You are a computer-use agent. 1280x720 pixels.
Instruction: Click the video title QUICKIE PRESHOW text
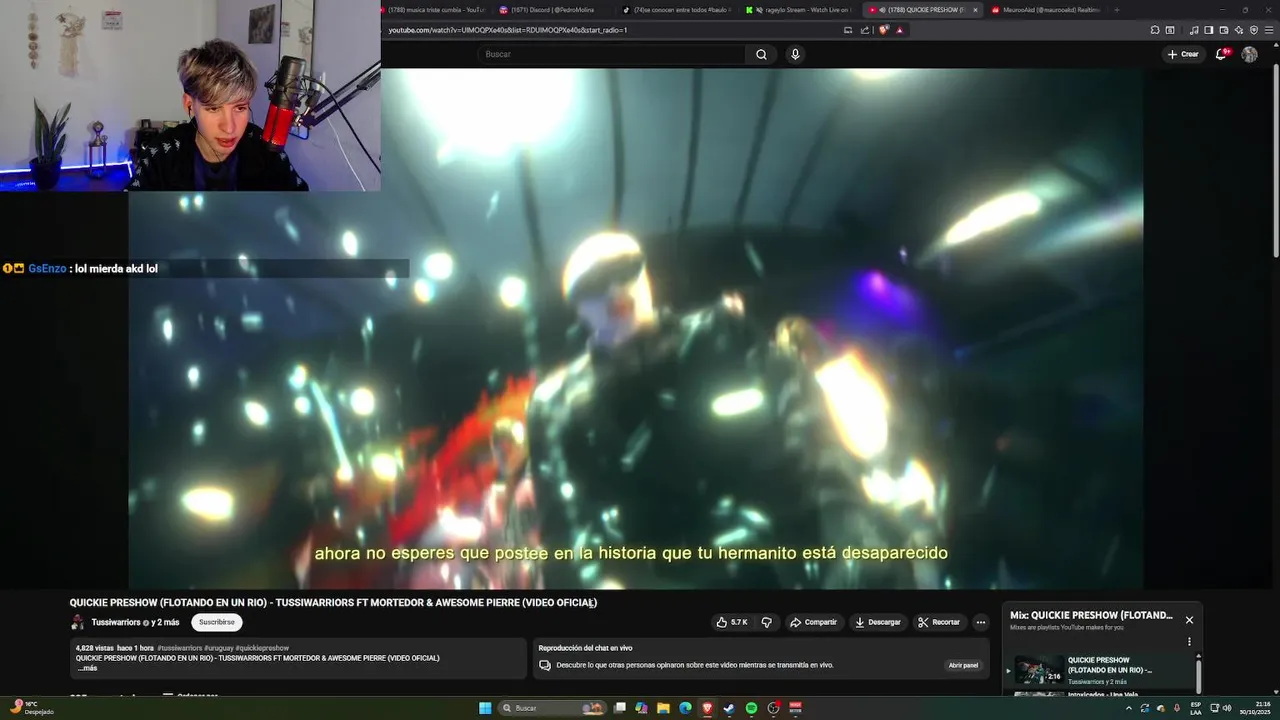tap(333, 603)
